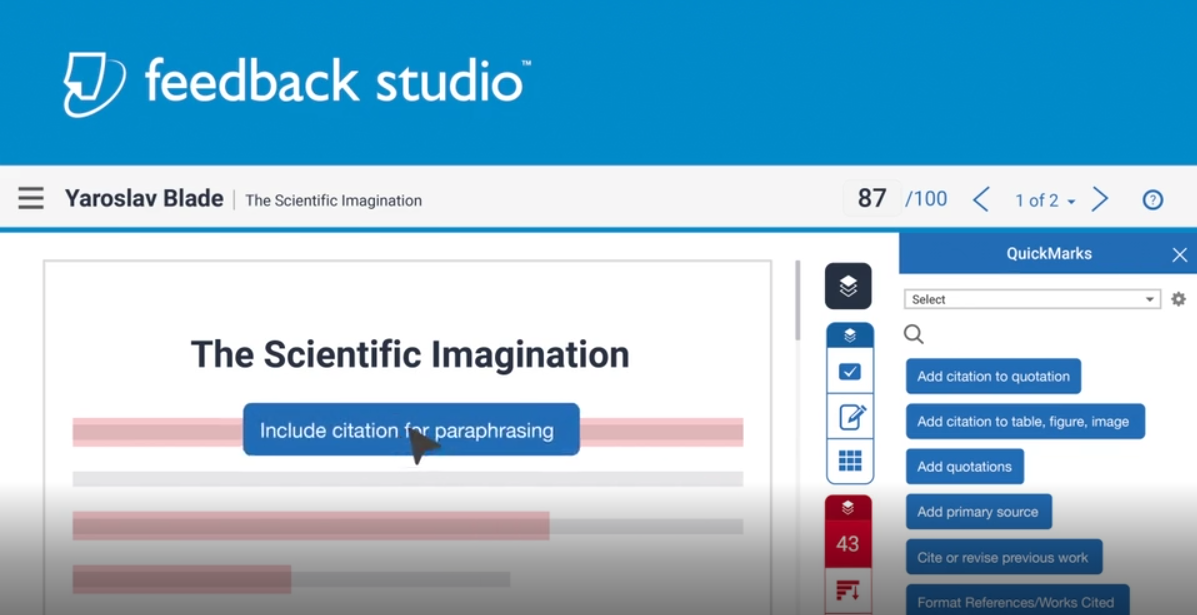The image size is (1197, 615).
Task: Open QuickMarks settings gear
Action: tap(1179, 299)
